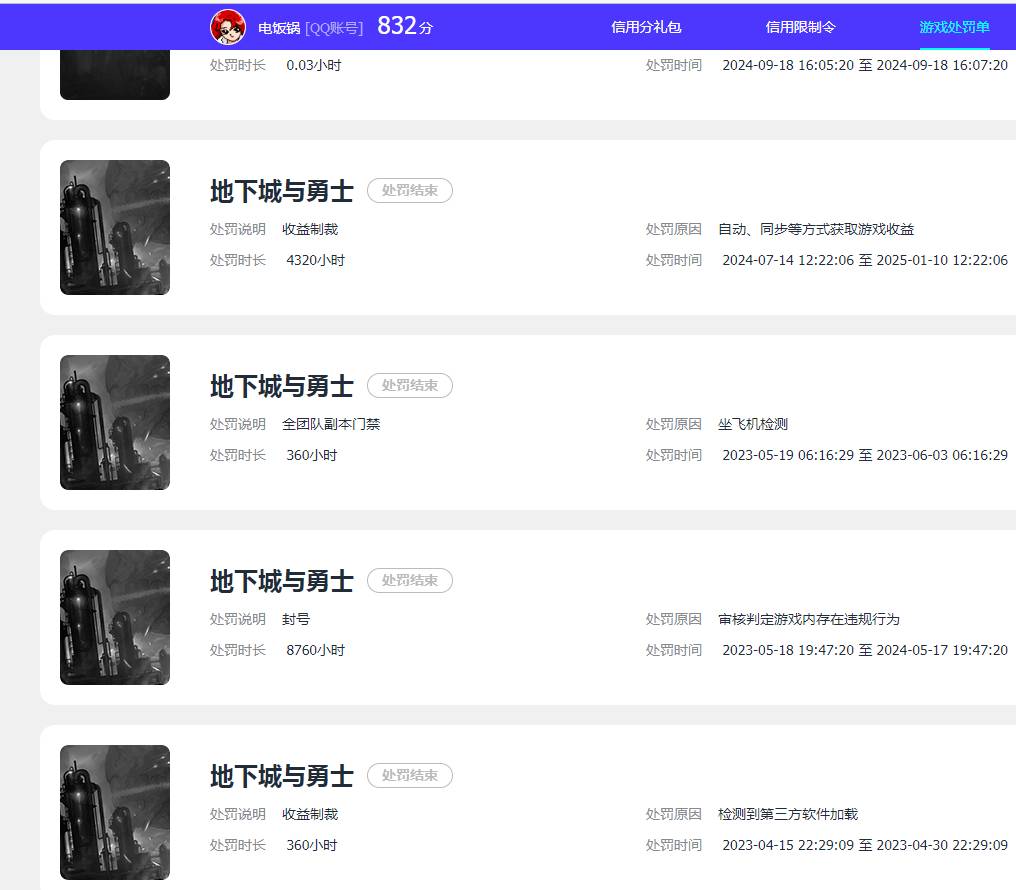Click the thumbnail of the 封号 record
The height and width of the screenshot is (890, 1016).
[114, 617]
